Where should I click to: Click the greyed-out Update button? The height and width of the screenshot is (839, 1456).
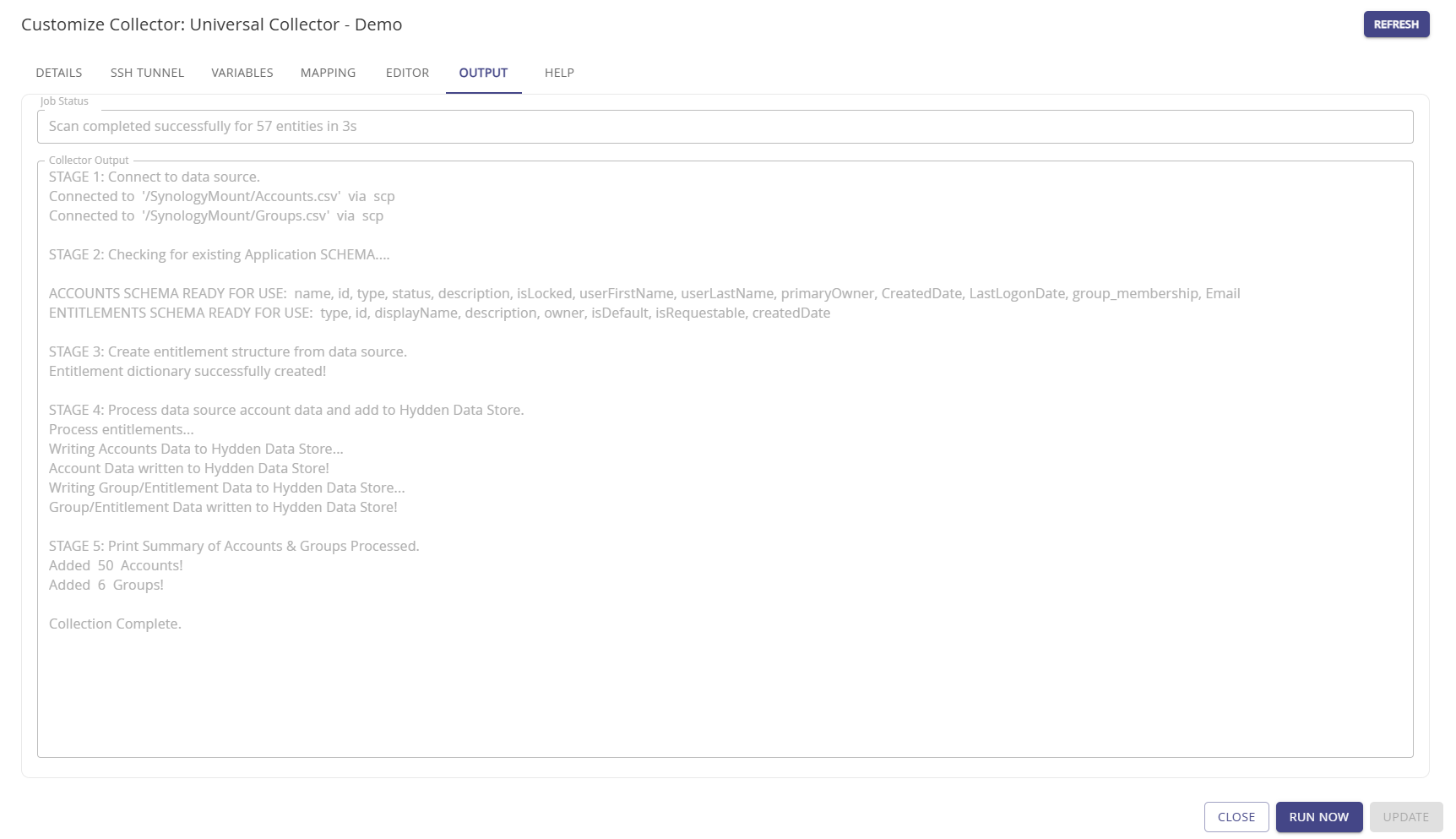coord(1405,817)
